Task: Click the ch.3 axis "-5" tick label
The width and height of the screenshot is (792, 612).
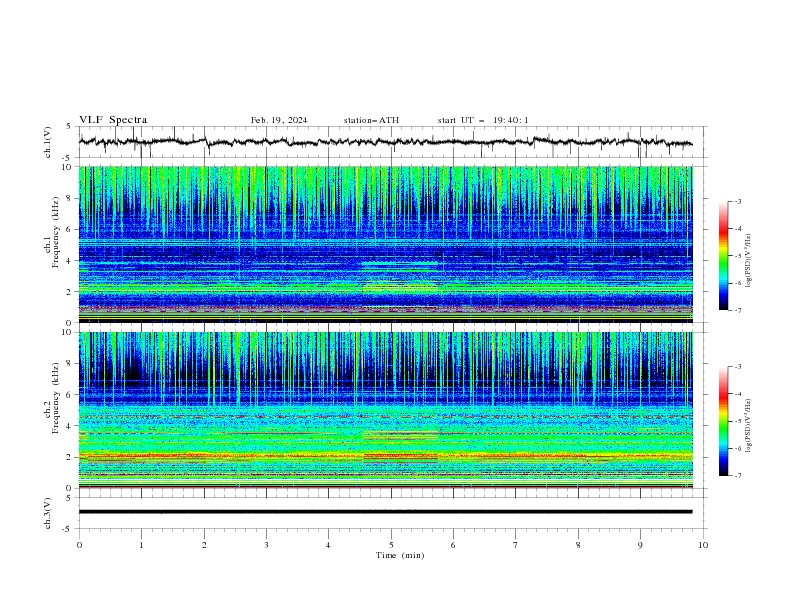Action: pyautogui.click(x=68, y=529)
